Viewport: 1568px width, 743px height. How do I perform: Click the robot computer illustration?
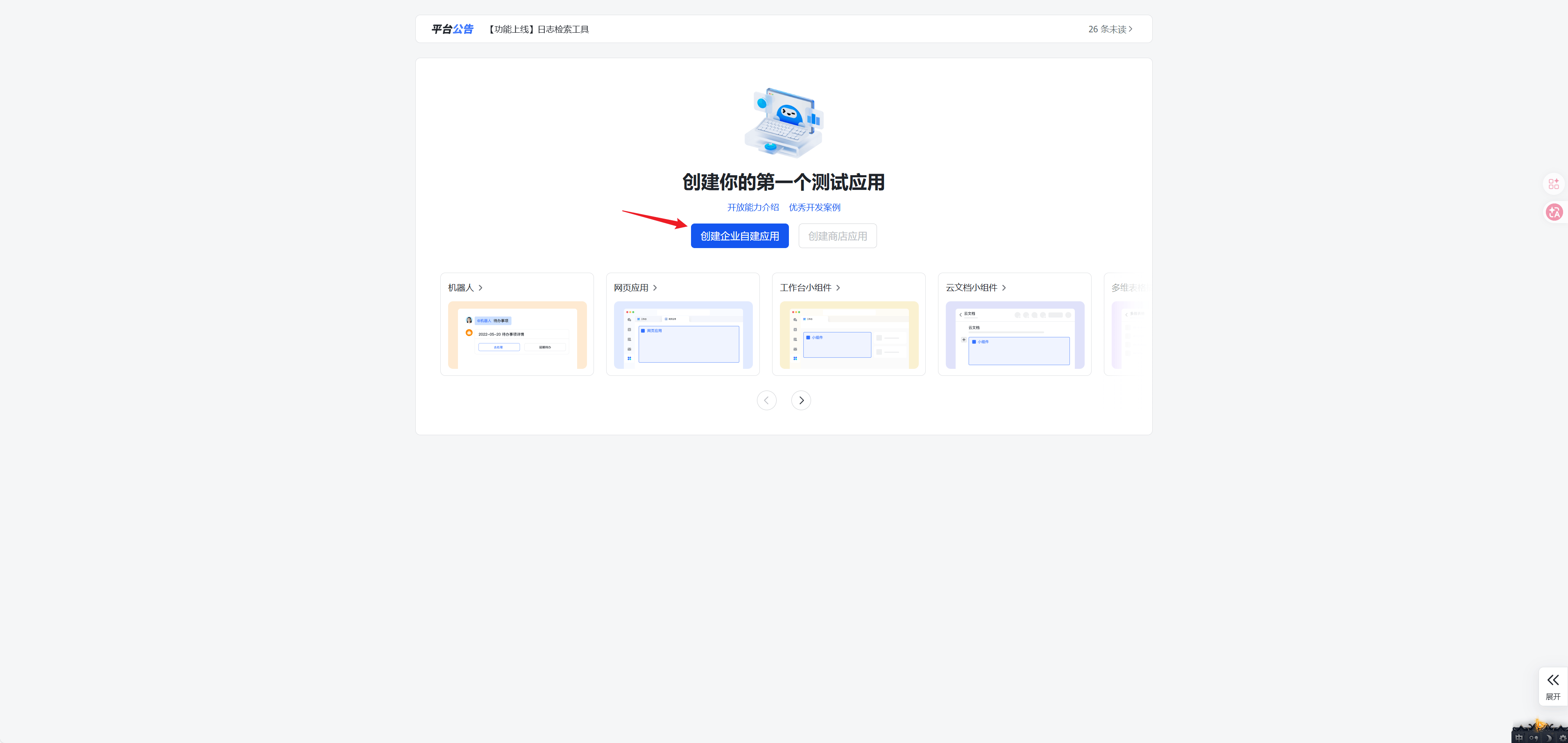click(x=784, y=123)
